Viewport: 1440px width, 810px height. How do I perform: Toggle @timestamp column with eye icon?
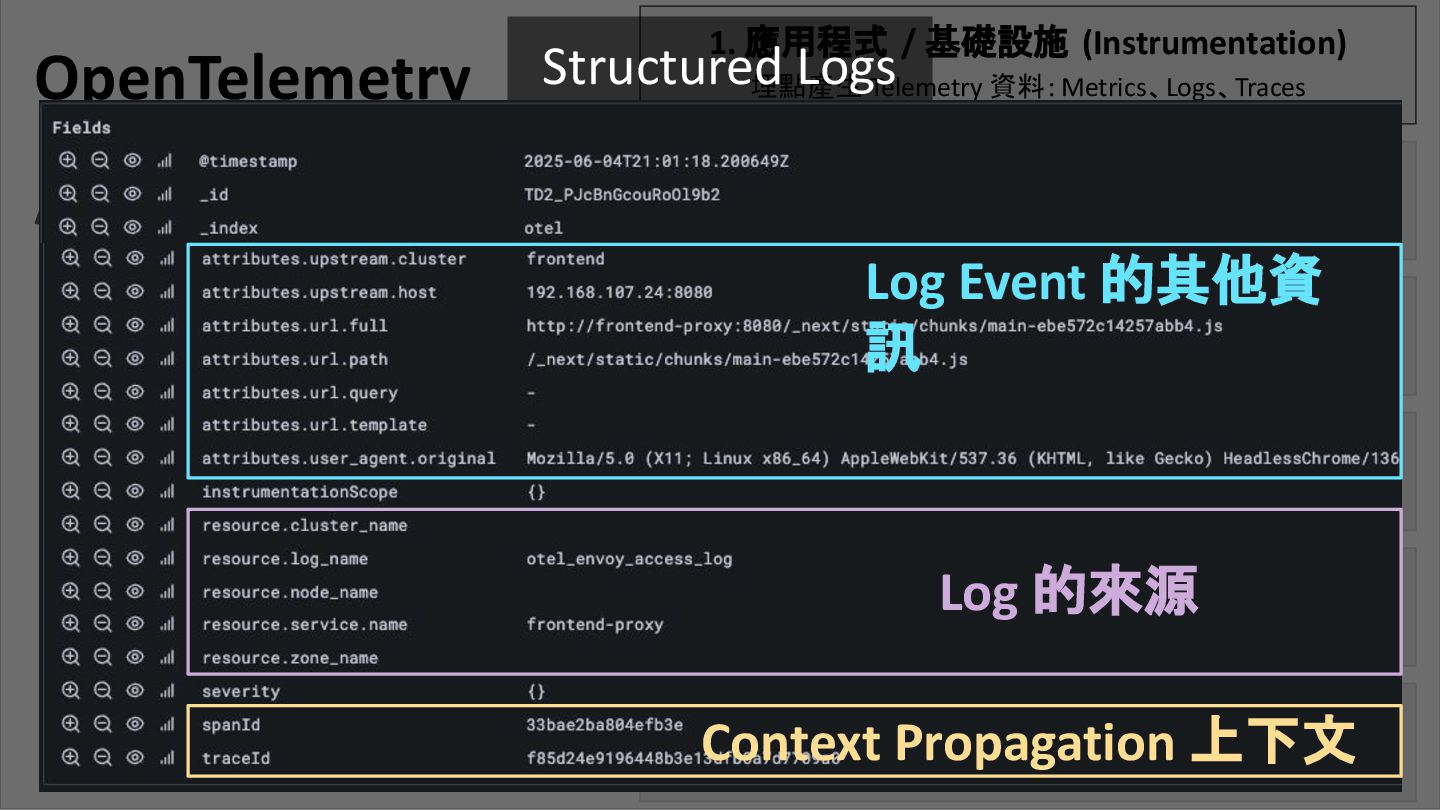click(132, 161)
